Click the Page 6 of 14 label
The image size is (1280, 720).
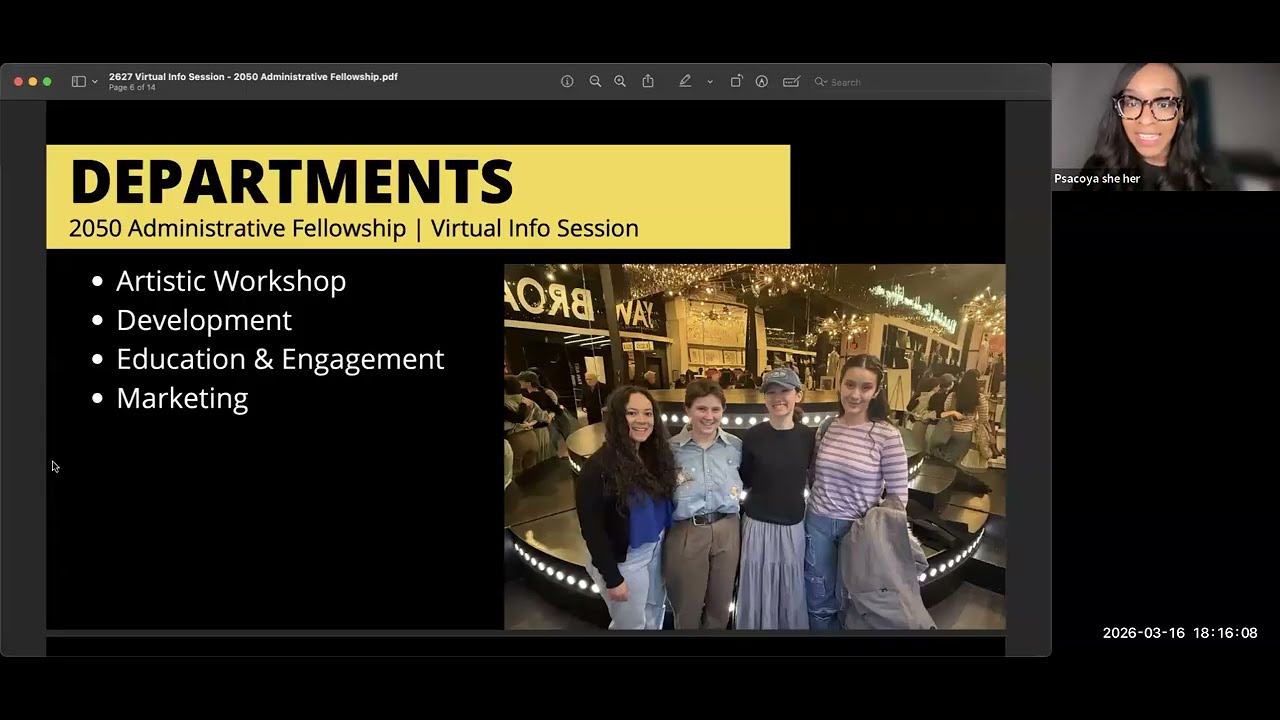[132, 88]
